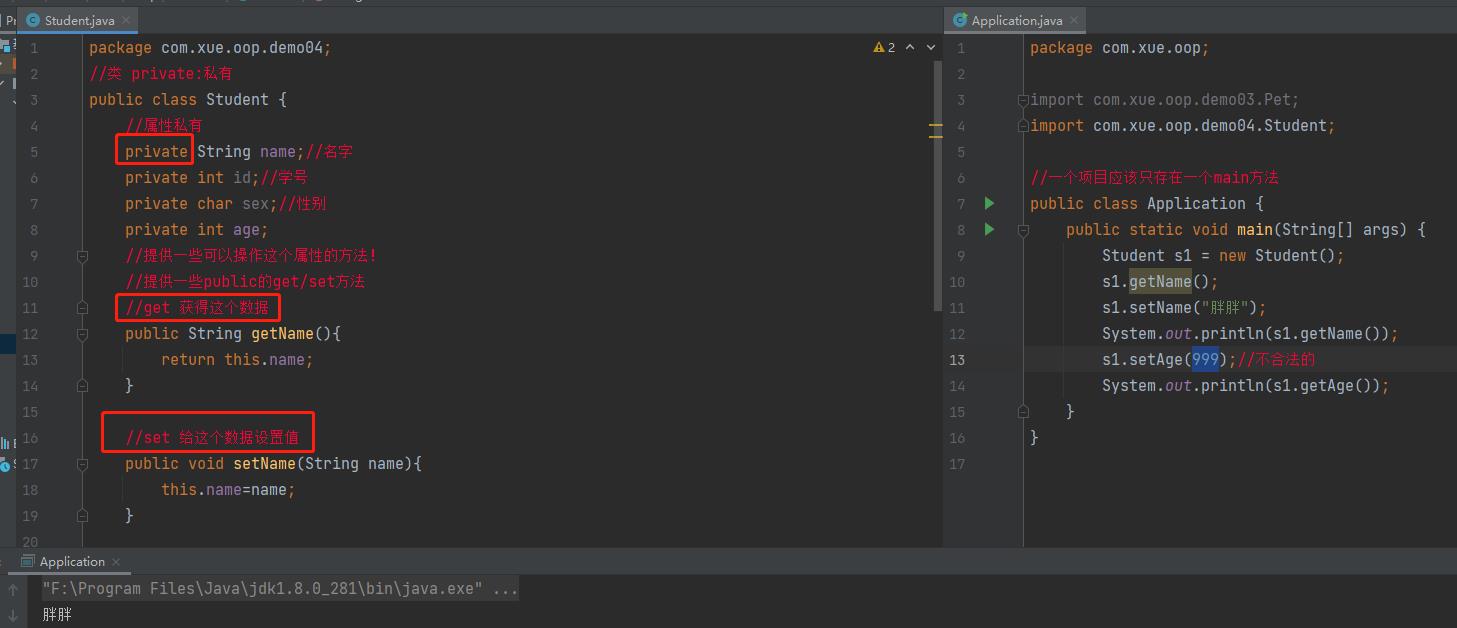The image size is (1457, 628).
Task: Collapse the setName method fold marker
Action: [83, 464]
